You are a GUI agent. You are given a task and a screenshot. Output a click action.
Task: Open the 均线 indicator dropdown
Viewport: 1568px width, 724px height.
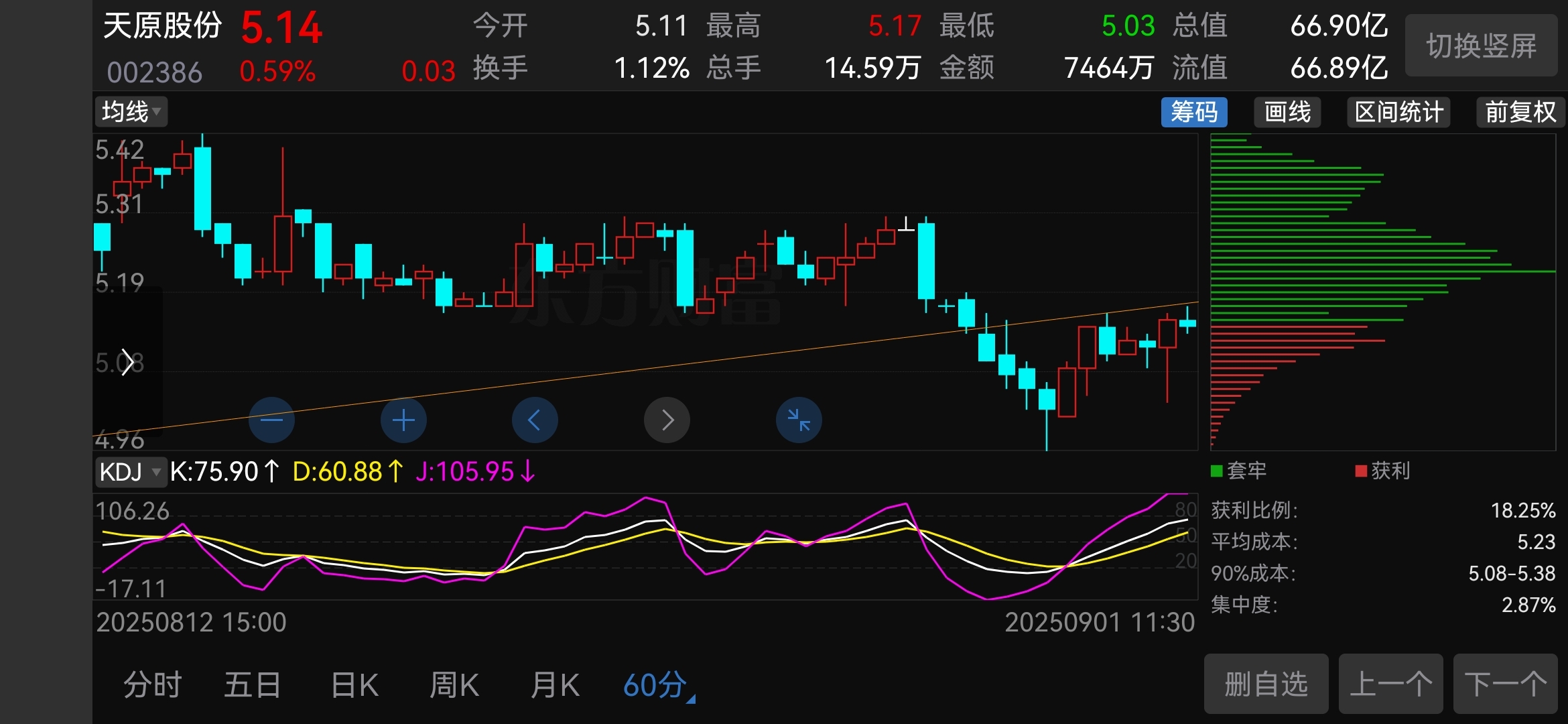(x=131, y=111)
